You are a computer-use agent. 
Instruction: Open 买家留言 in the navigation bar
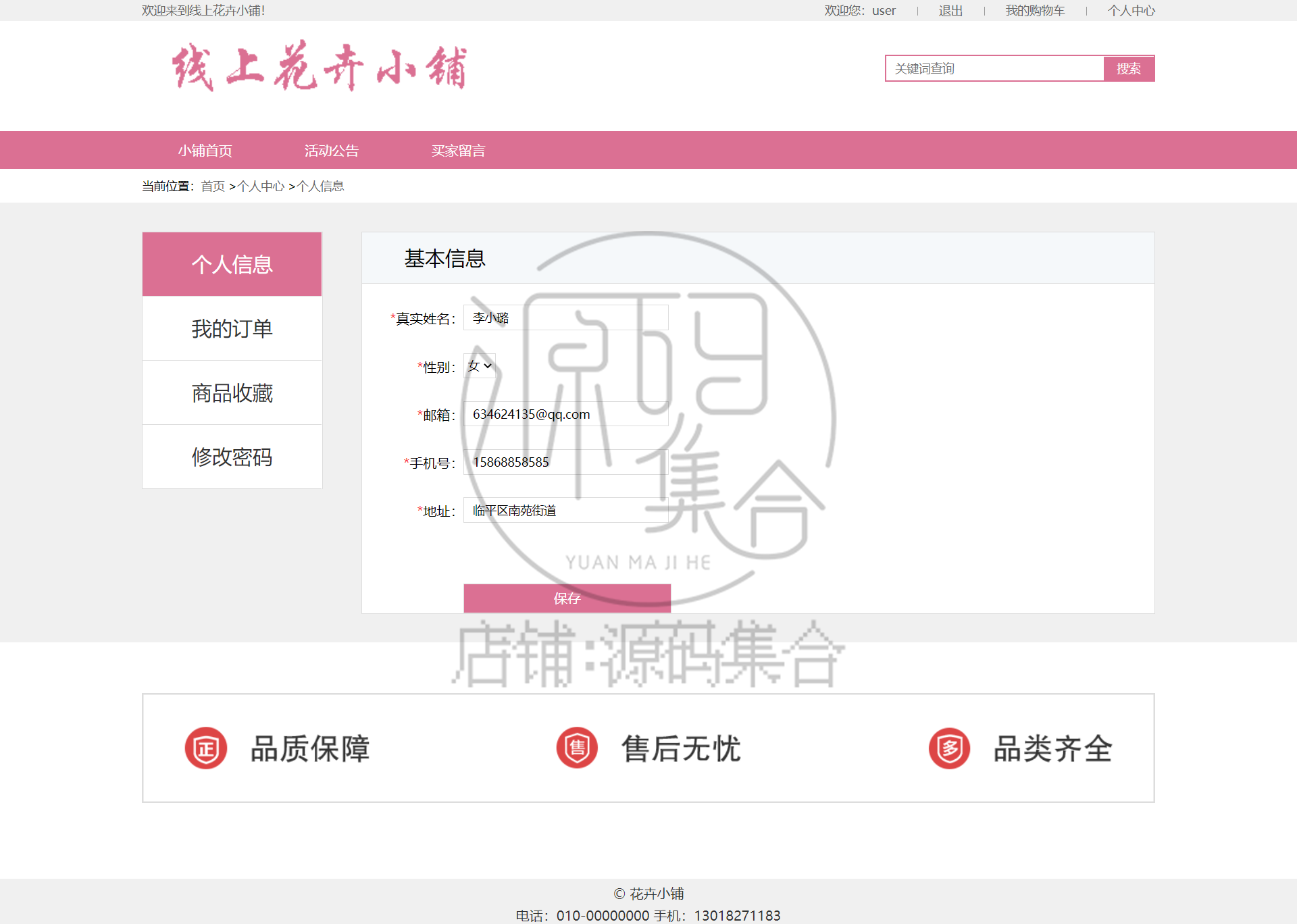pos(459,151)
